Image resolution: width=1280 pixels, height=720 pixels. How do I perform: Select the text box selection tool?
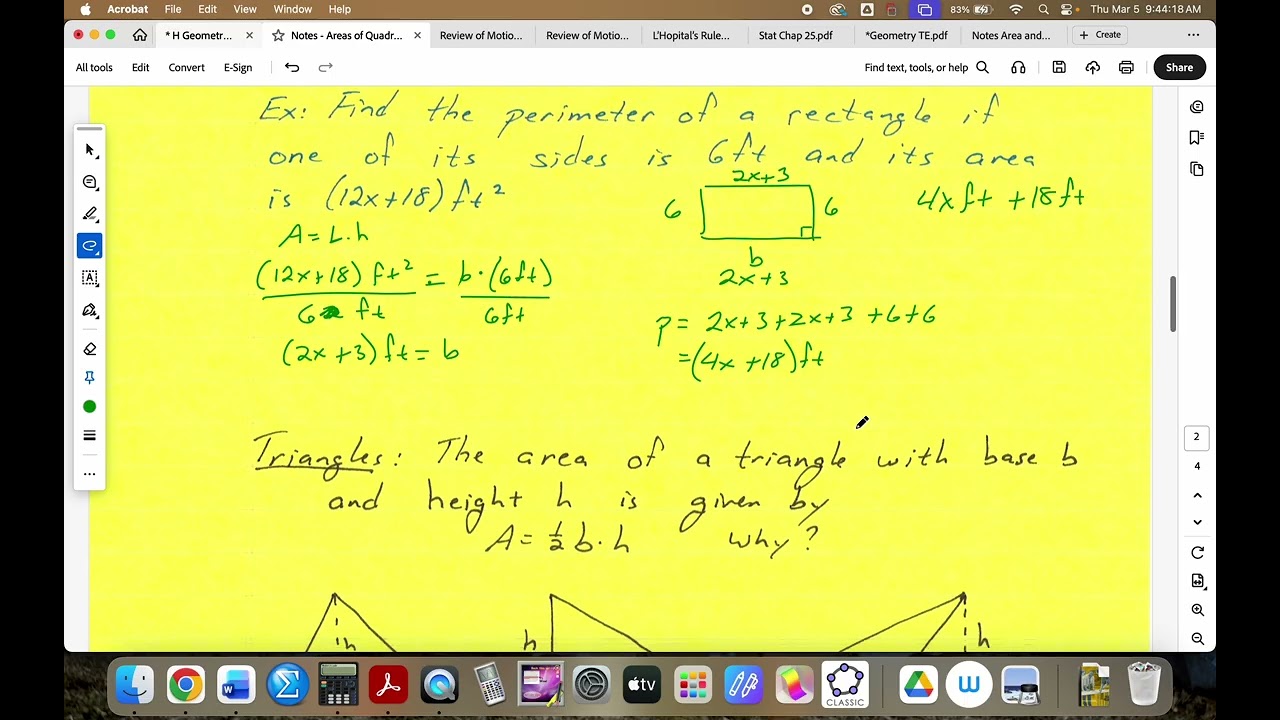click(90, 278)
